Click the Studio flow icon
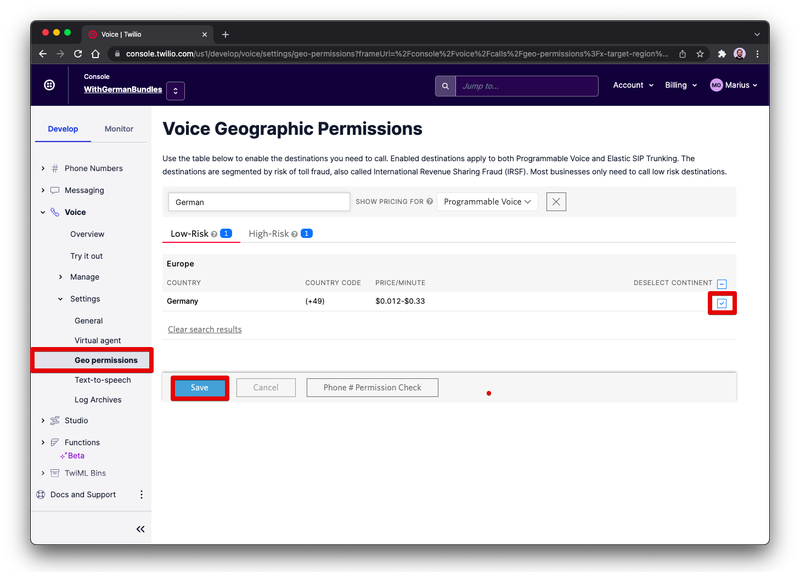The height and width of the screenshot is (585, 800). [x=55, y=421]
